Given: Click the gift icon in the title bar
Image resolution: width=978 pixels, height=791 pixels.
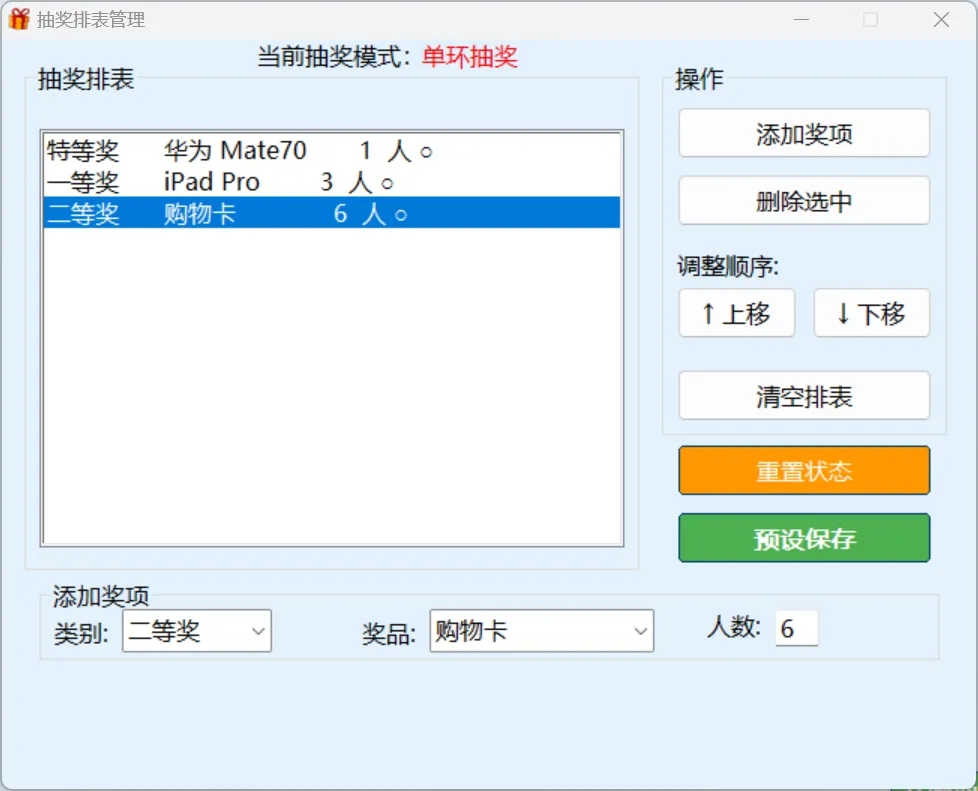Looking at the screenshot, I should pos(17,19).
